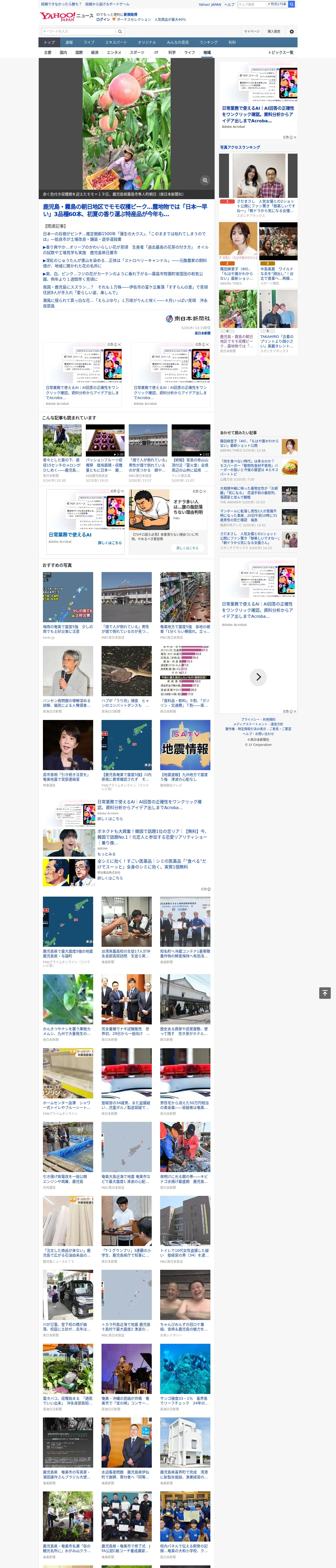Select the エキスパート tab
The image size is (336, 1568).
(116, 43)
